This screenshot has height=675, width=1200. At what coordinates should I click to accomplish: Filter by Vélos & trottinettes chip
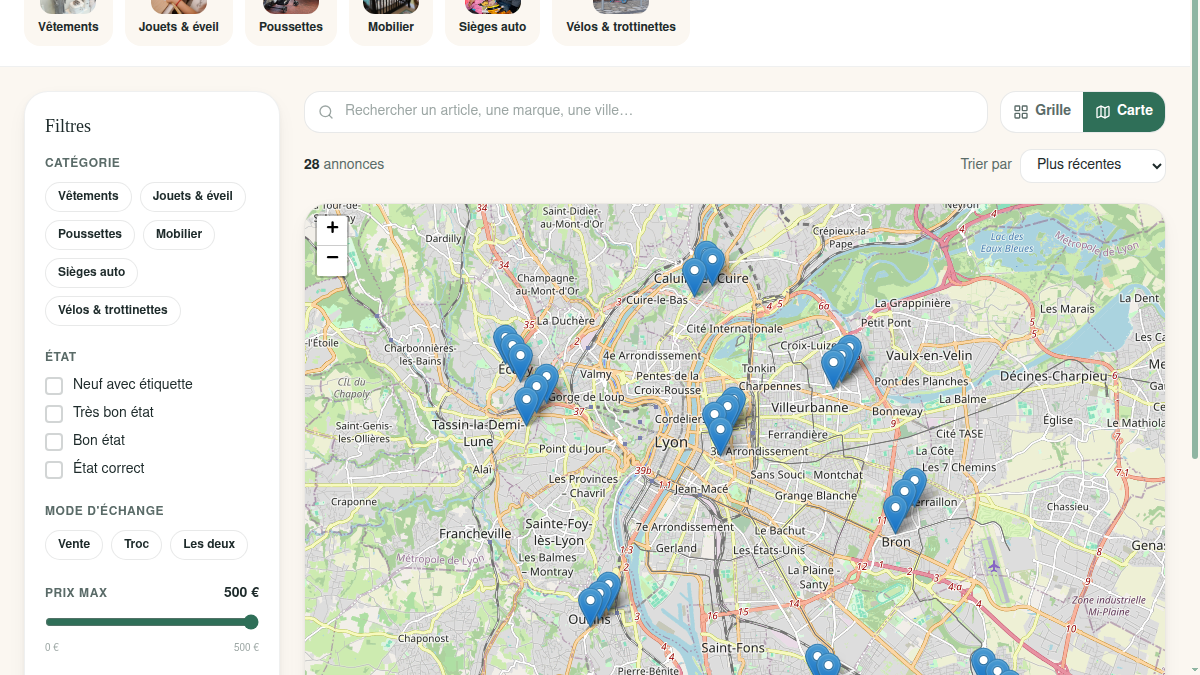pos(113,310)
